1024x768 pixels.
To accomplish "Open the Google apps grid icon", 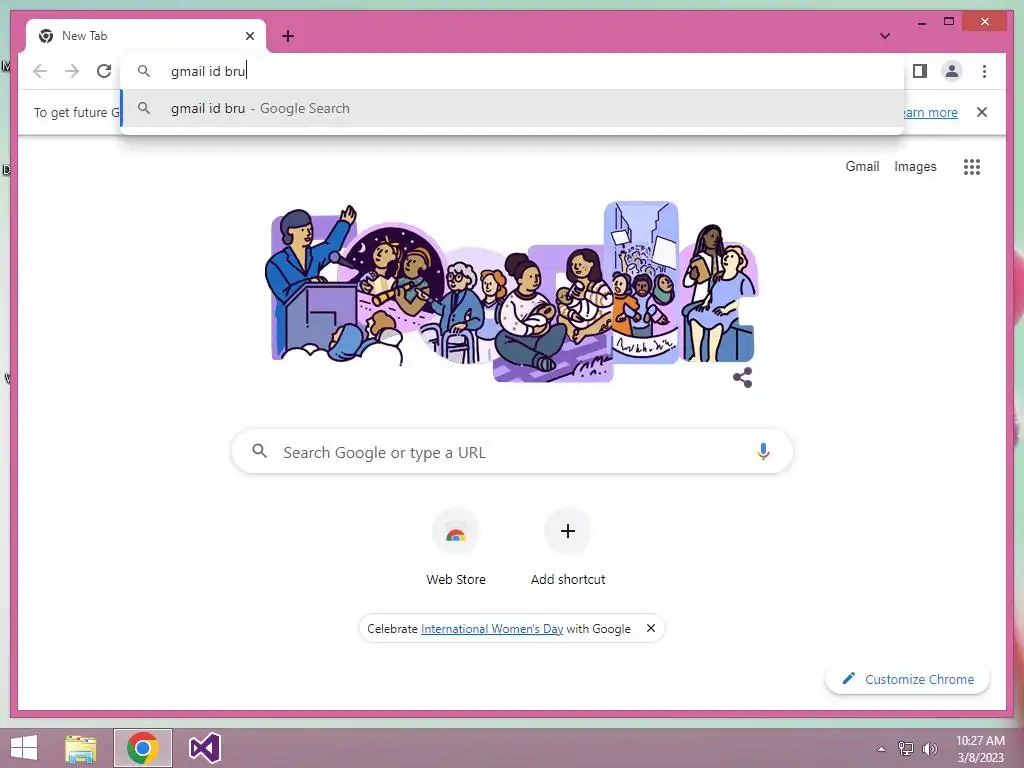I will tap(972, 167).
